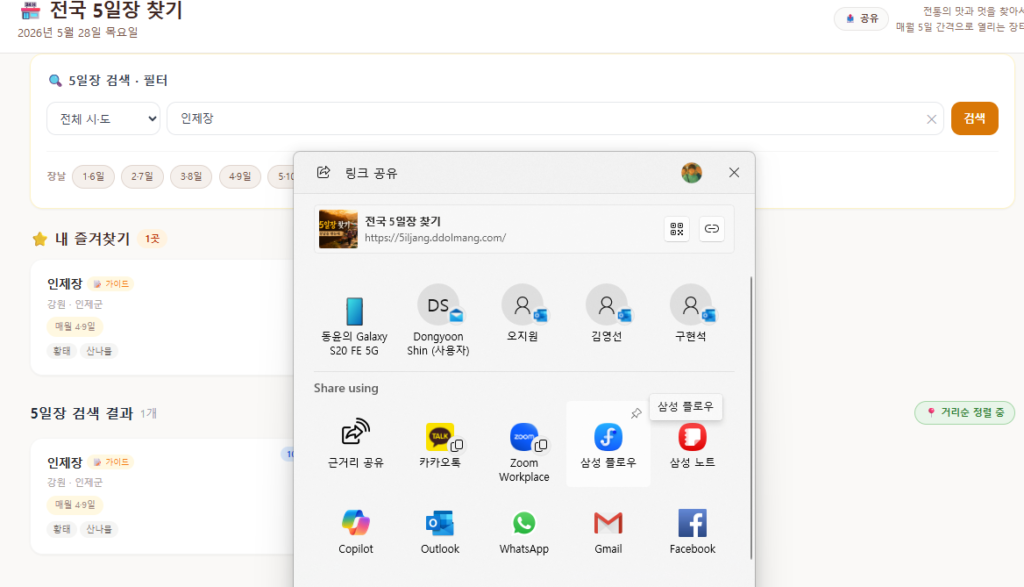Screen dimensions: 1024x587
Task: Open 인제장 in 내 즐겨찾기
Action: click(65, 284)
